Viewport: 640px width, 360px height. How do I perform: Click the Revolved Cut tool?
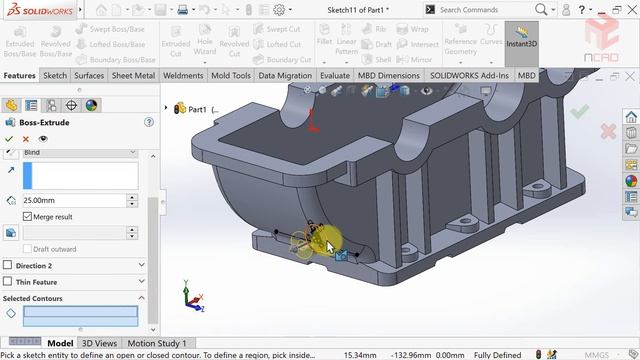pos(234,41)
